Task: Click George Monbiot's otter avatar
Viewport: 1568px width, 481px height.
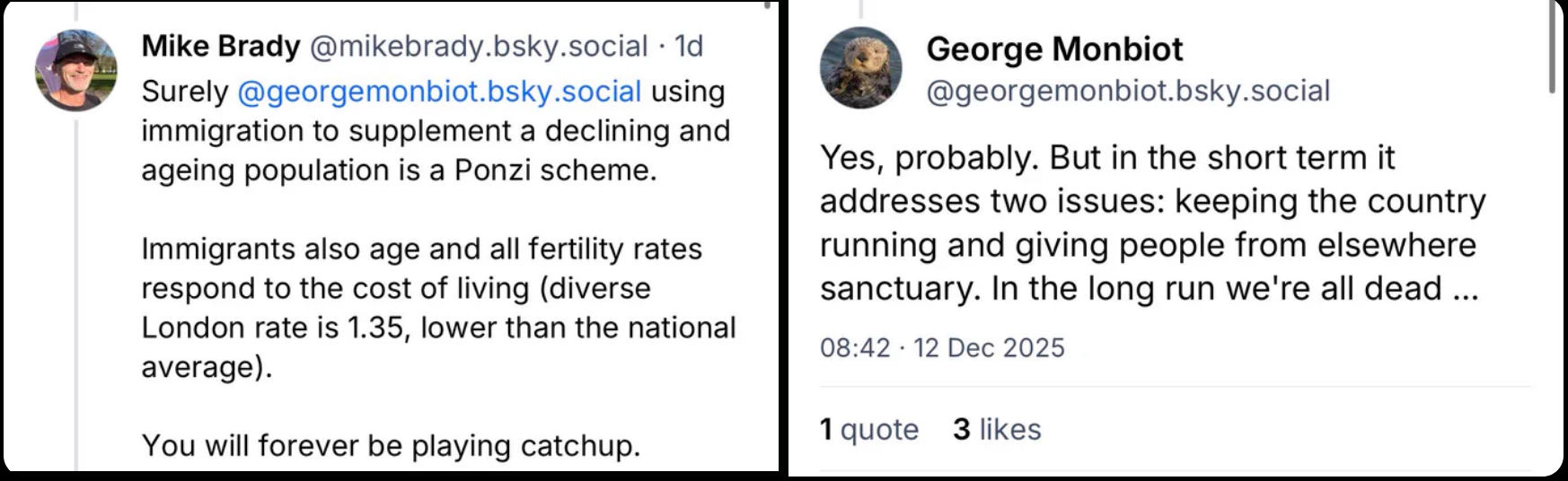Action: point(860,67)
